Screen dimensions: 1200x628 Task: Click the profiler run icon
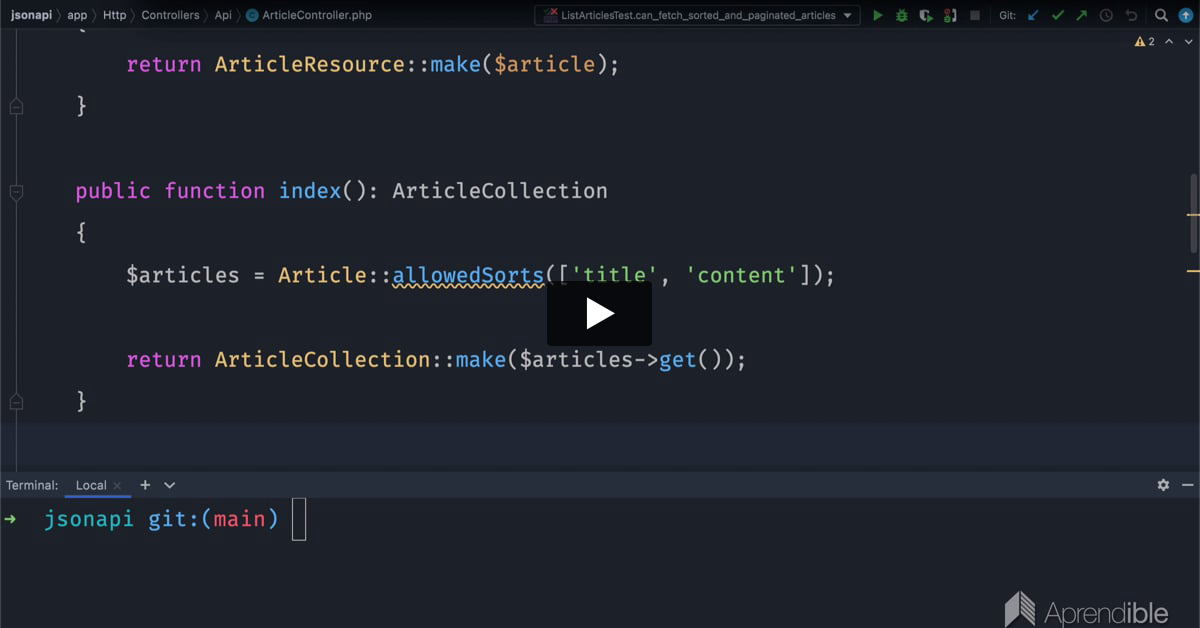950,15
